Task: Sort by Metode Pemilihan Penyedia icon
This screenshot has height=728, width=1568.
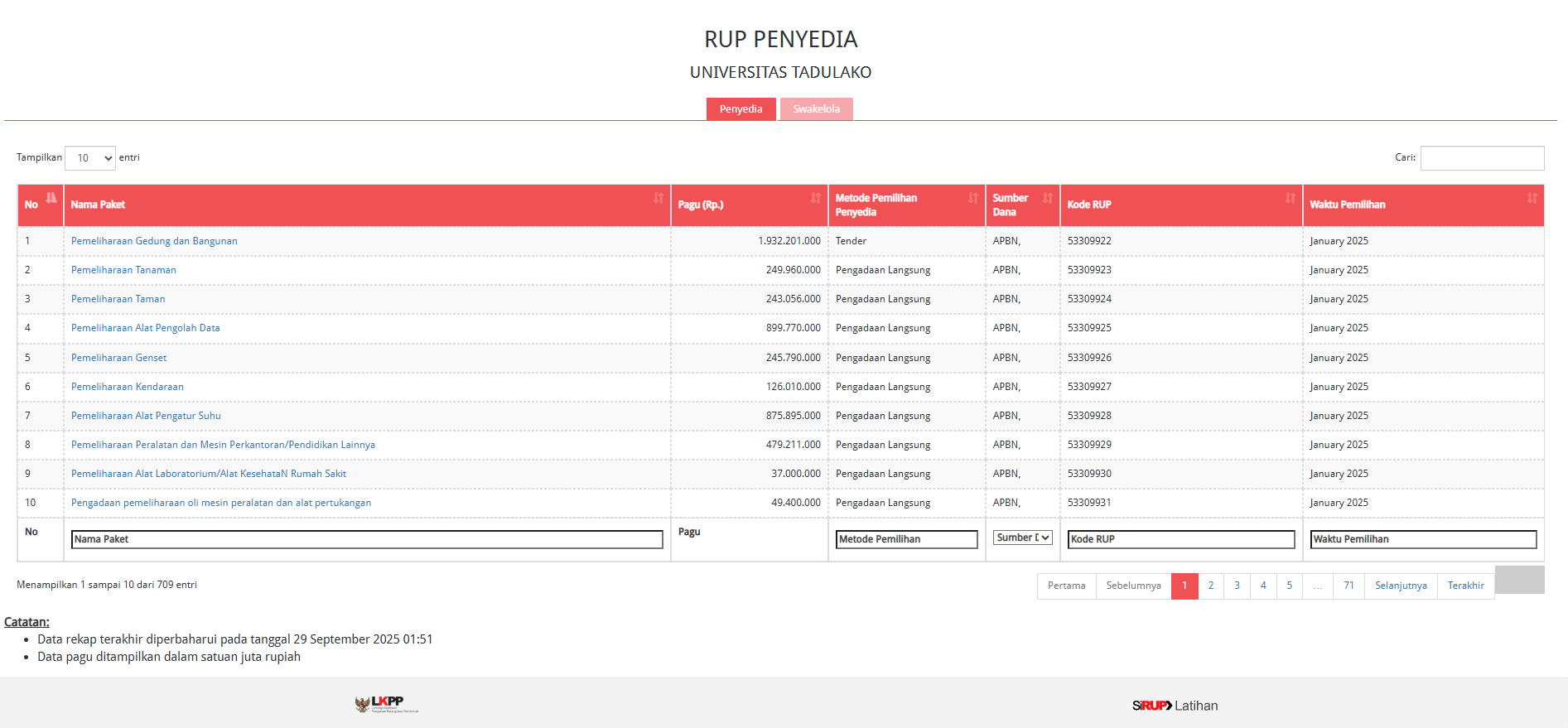Action: 972,198
